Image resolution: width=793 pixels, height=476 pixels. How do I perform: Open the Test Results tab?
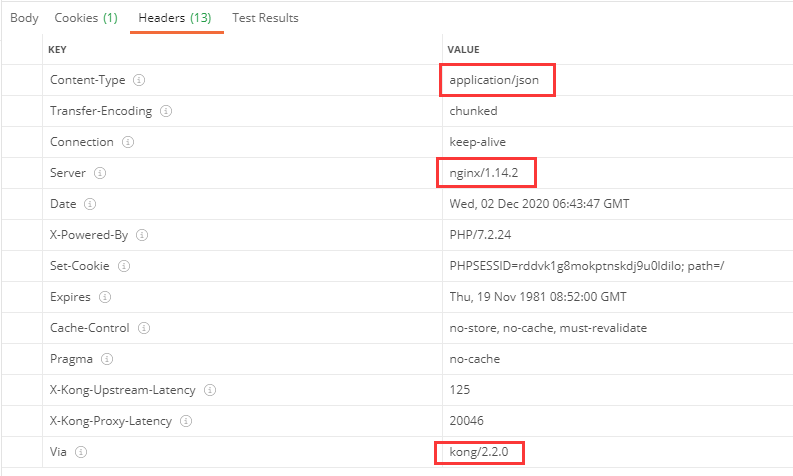pyautogui.click(x=265, y=18)
